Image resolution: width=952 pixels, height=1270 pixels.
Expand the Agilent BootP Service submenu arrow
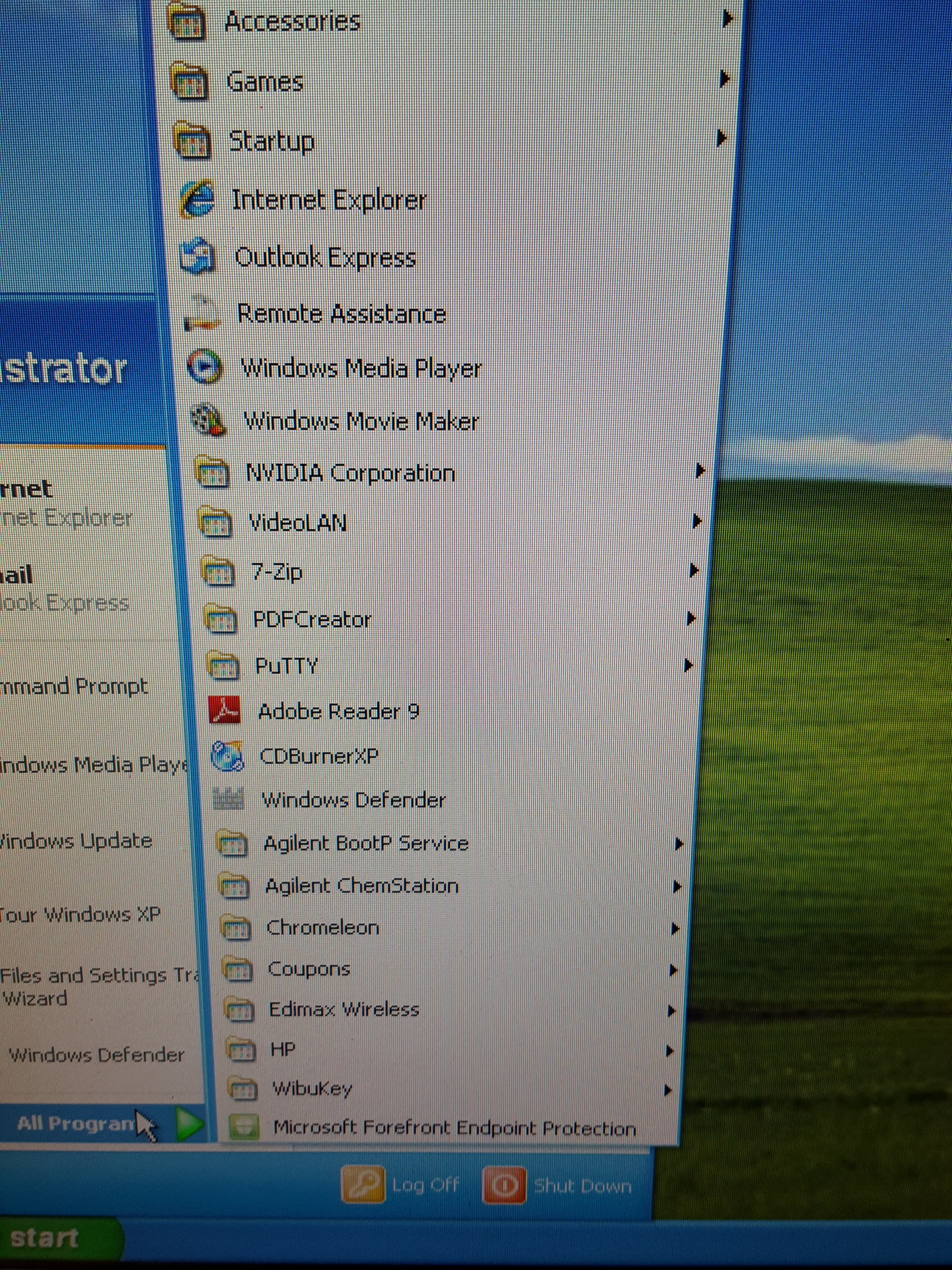[x=679, y=844]
